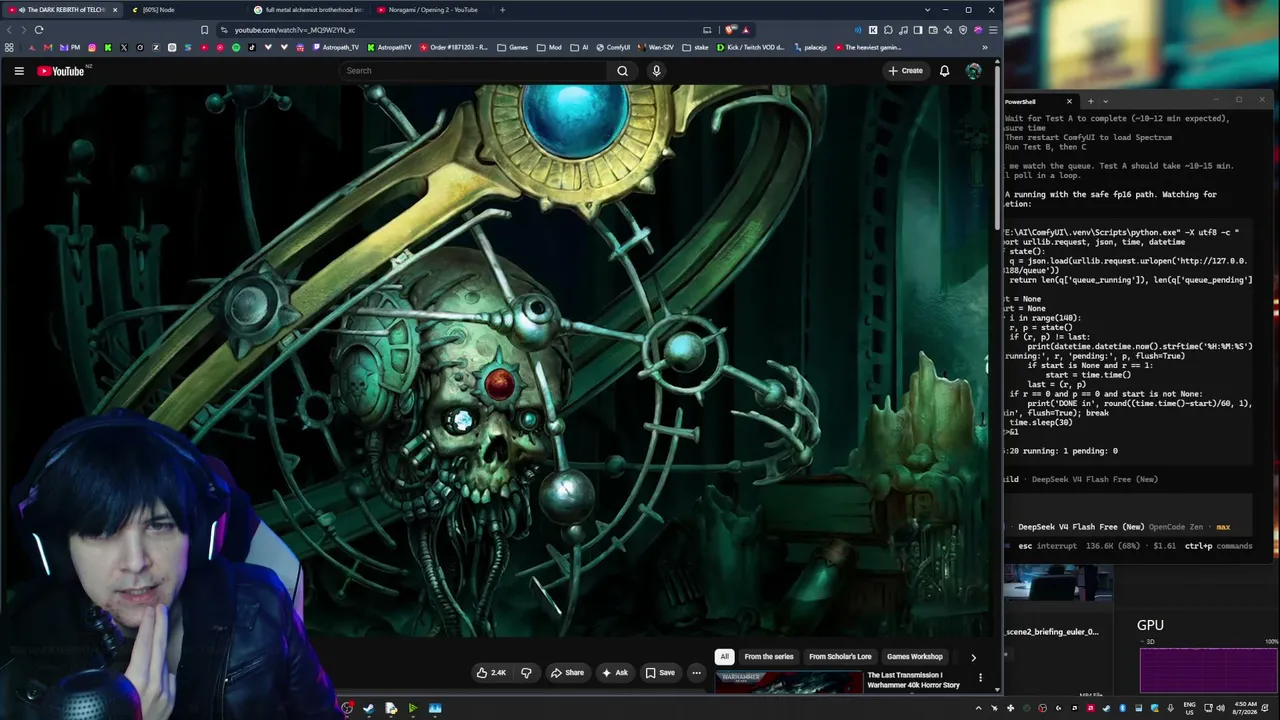
Task: Open a new browser tab
Action: click(502, 10)
